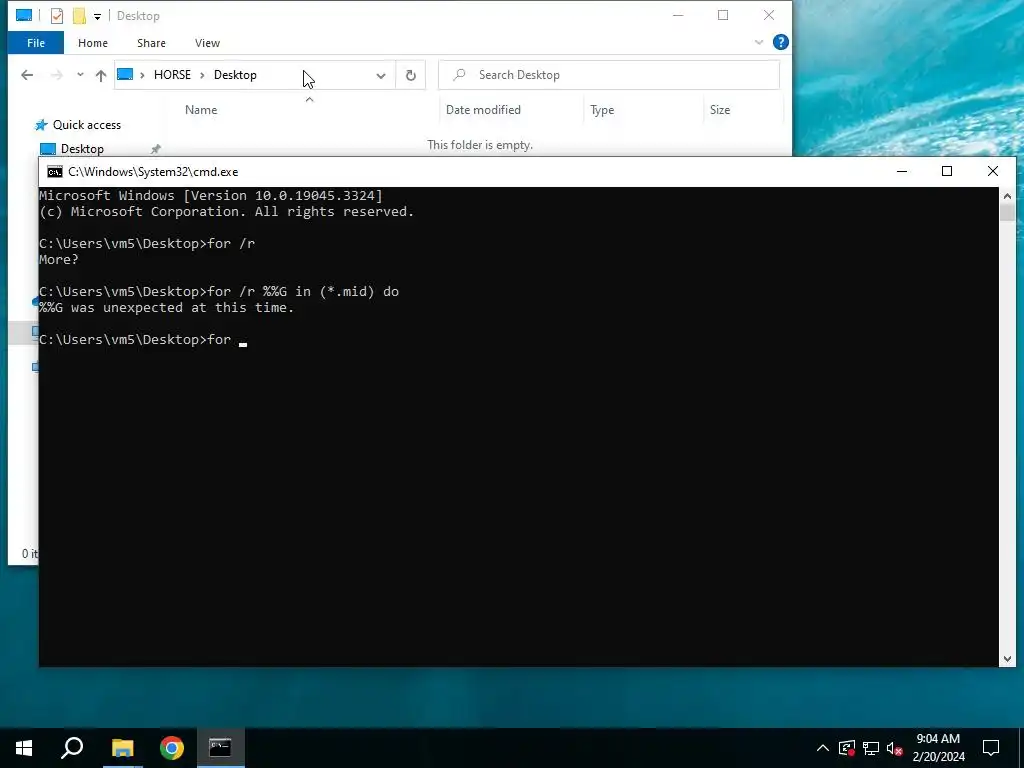
Task: Sort by the Type column
Action: click(x=602, y=110)
